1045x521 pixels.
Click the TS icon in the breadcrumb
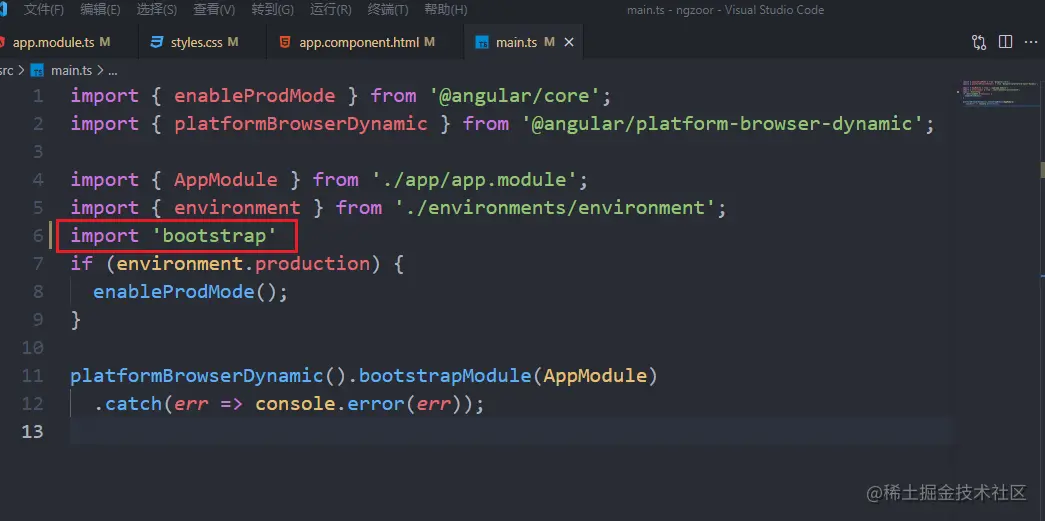[x=38, y=71]
